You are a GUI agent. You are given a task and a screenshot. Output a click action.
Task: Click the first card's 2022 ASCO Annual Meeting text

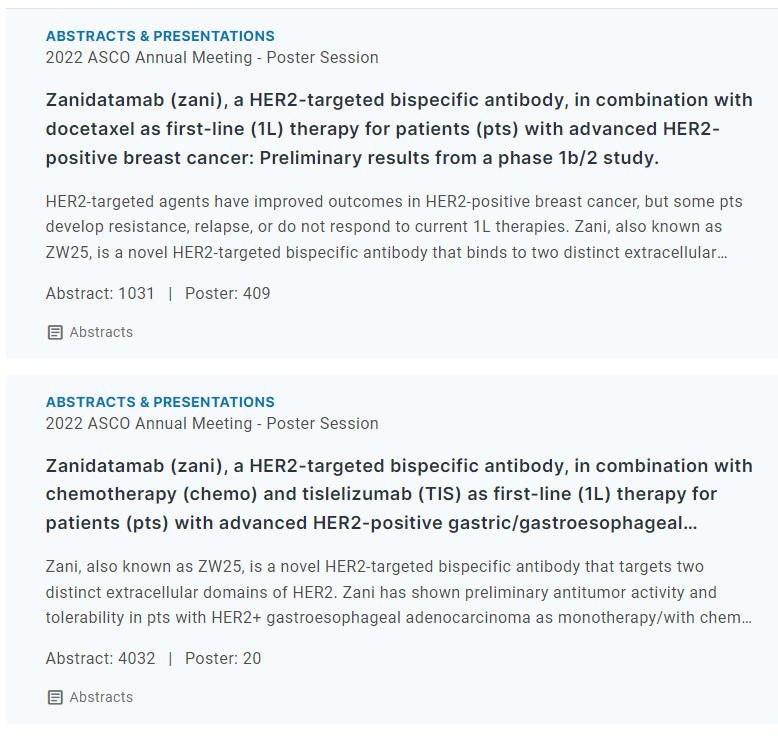click(149, 58)
